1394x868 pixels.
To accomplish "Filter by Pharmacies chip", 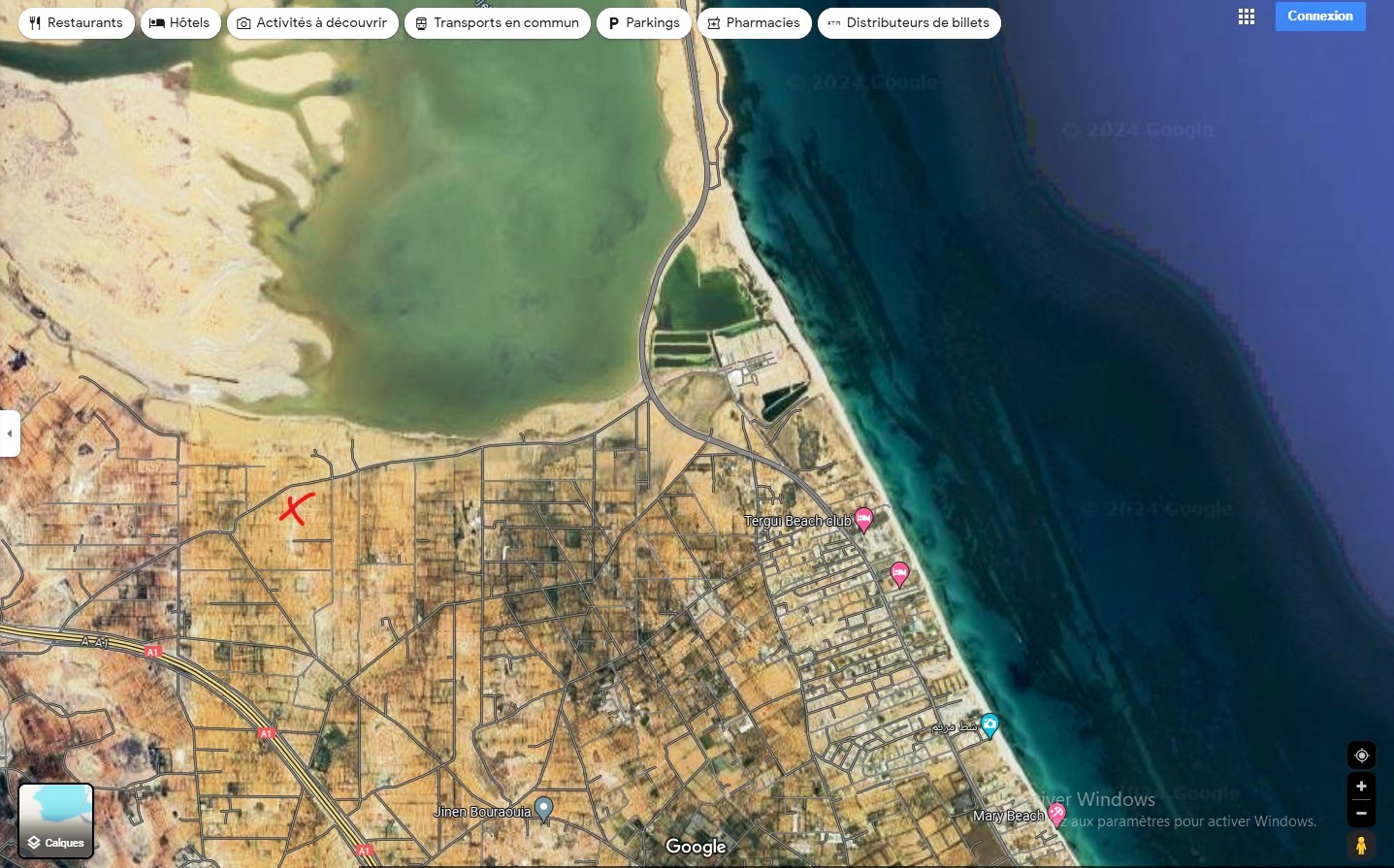I will click(x=754, y=23).
